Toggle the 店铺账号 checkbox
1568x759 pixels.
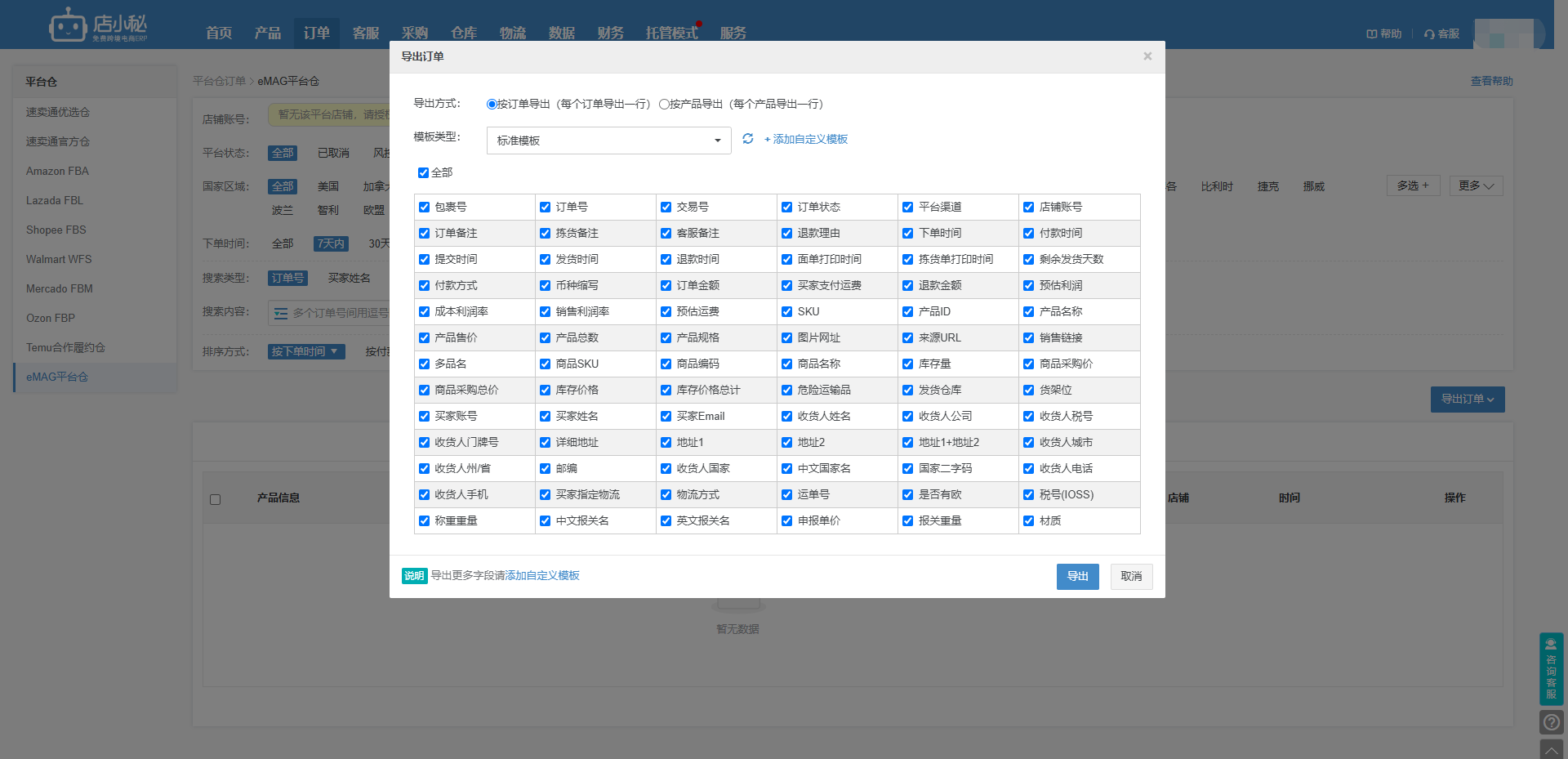(1028, 208)
